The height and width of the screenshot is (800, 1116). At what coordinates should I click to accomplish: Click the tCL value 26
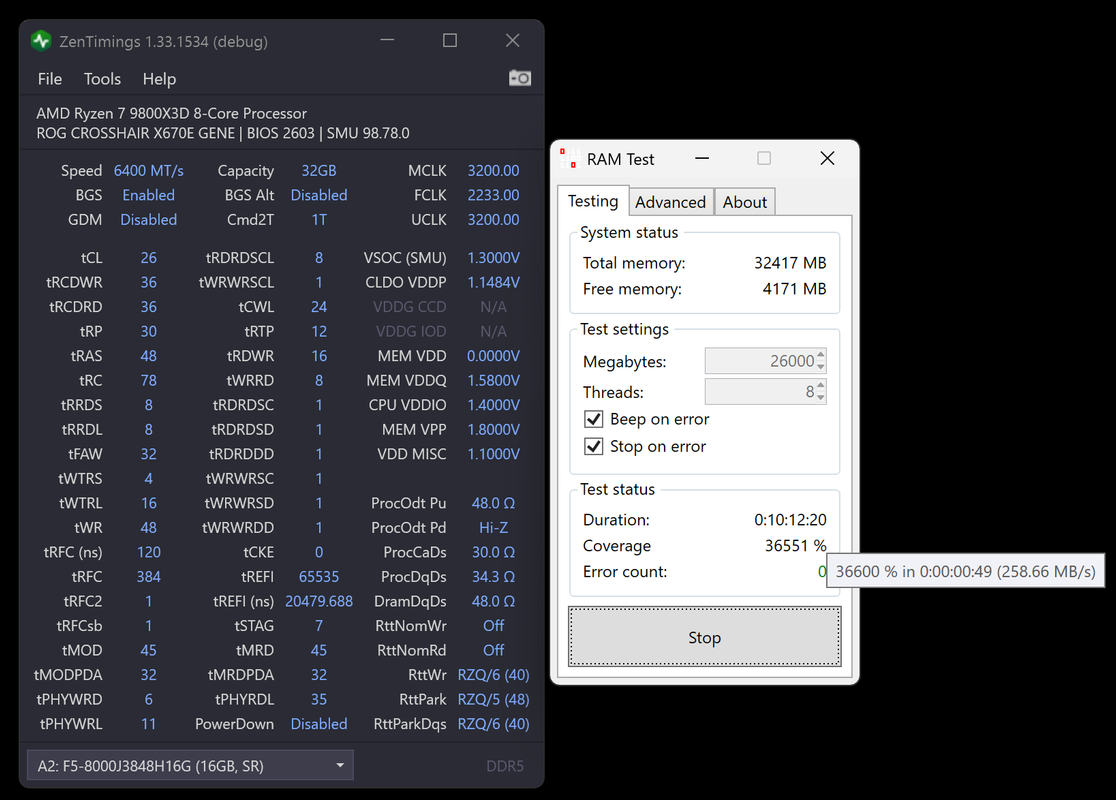click(x=149, y=258)
